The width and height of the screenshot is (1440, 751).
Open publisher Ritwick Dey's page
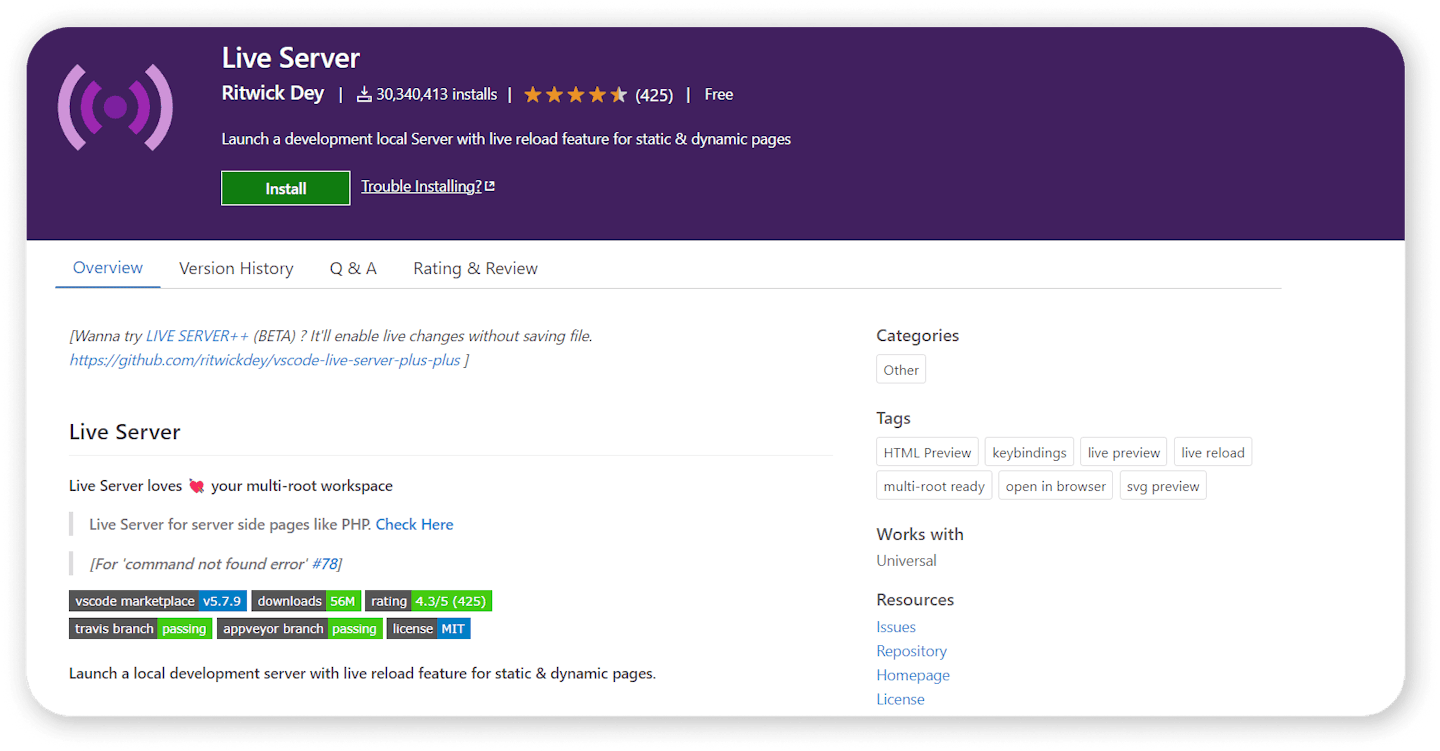coord(273,93)
